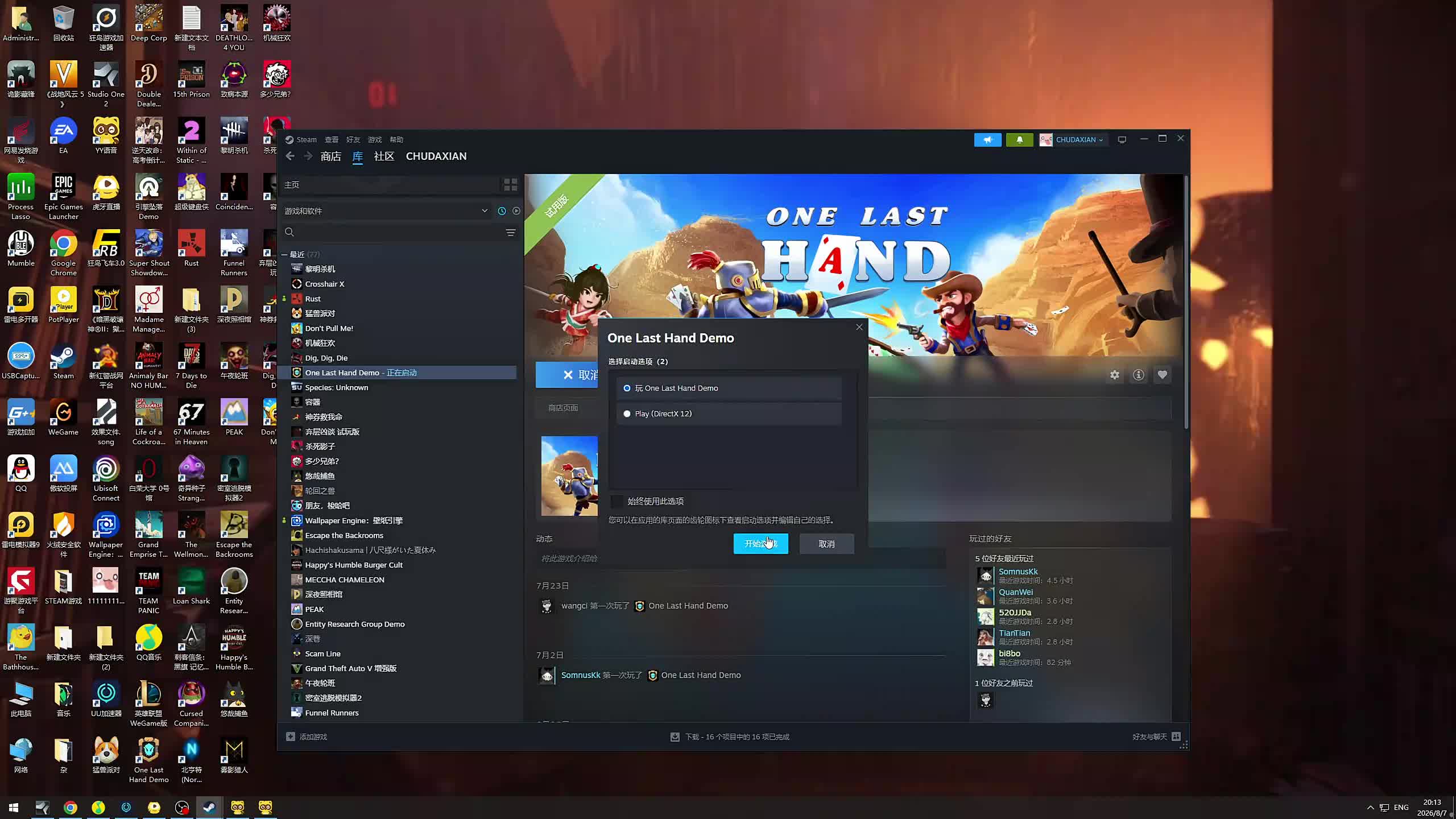Screen dimensions: 1456x819
Task: Select the QQ desktop icon
Action: (21, 473)
